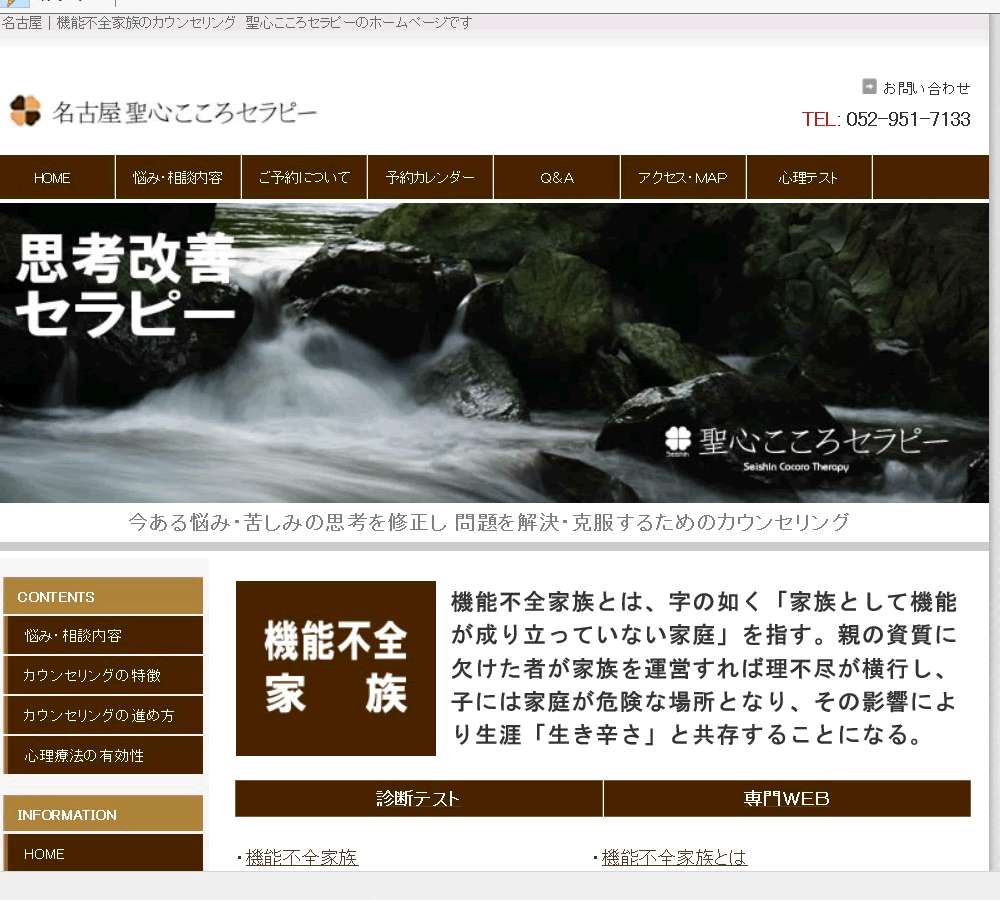Image resolution: width=1000 pixels, height=900 pixels.
Task: Click the arrow icon beside お問い合わせ
Action: click(x=869, y=86)
